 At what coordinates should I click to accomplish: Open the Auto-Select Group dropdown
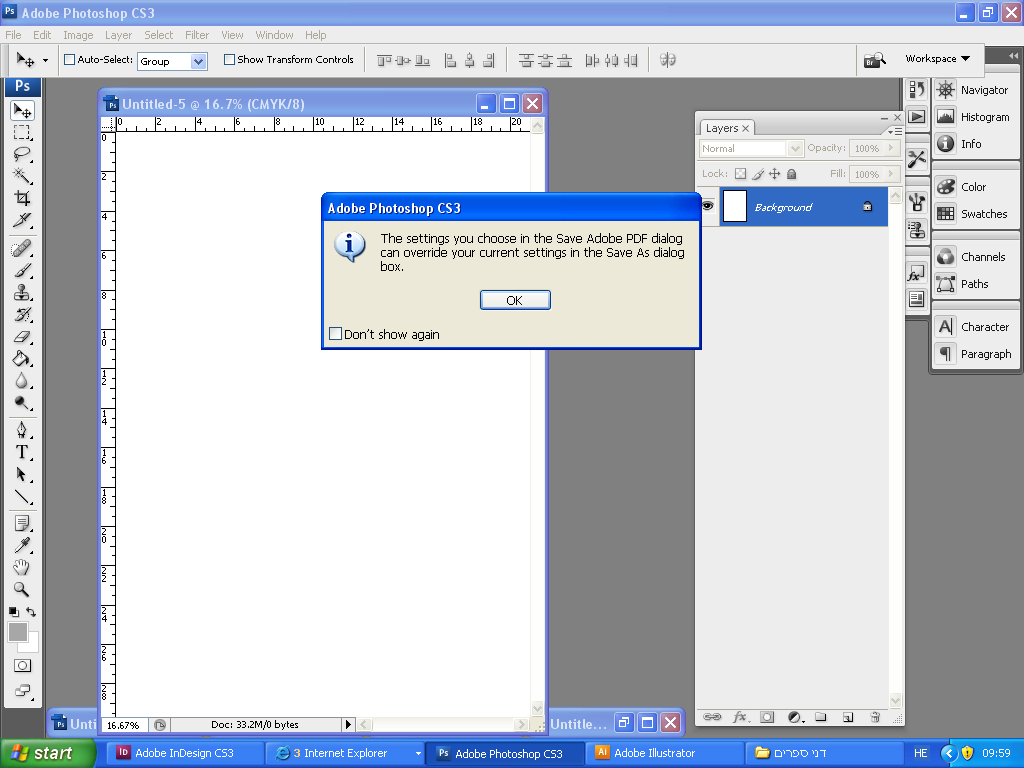[199, 61]
